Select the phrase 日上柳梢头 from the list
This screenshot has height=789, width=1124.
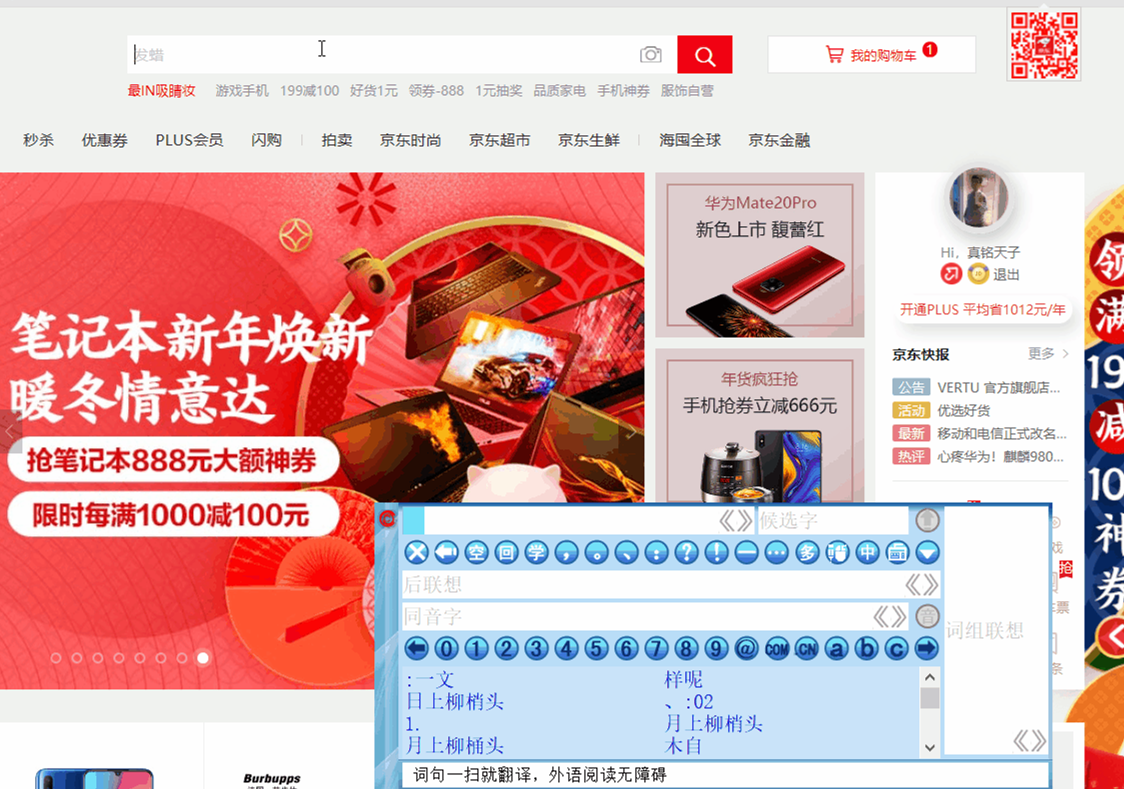tap(455, 702)
